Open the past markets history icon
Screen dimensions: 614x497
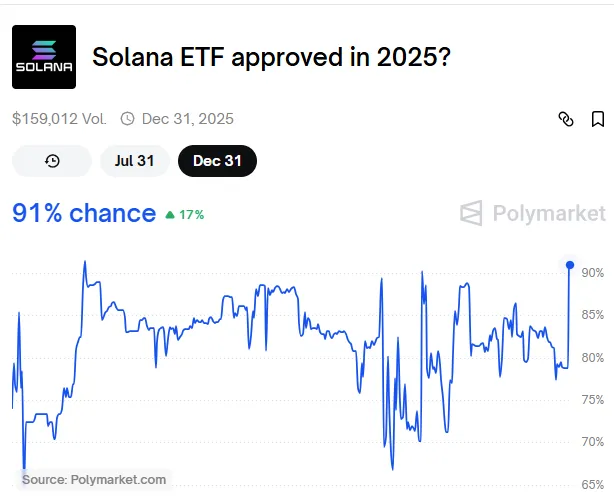52,161
